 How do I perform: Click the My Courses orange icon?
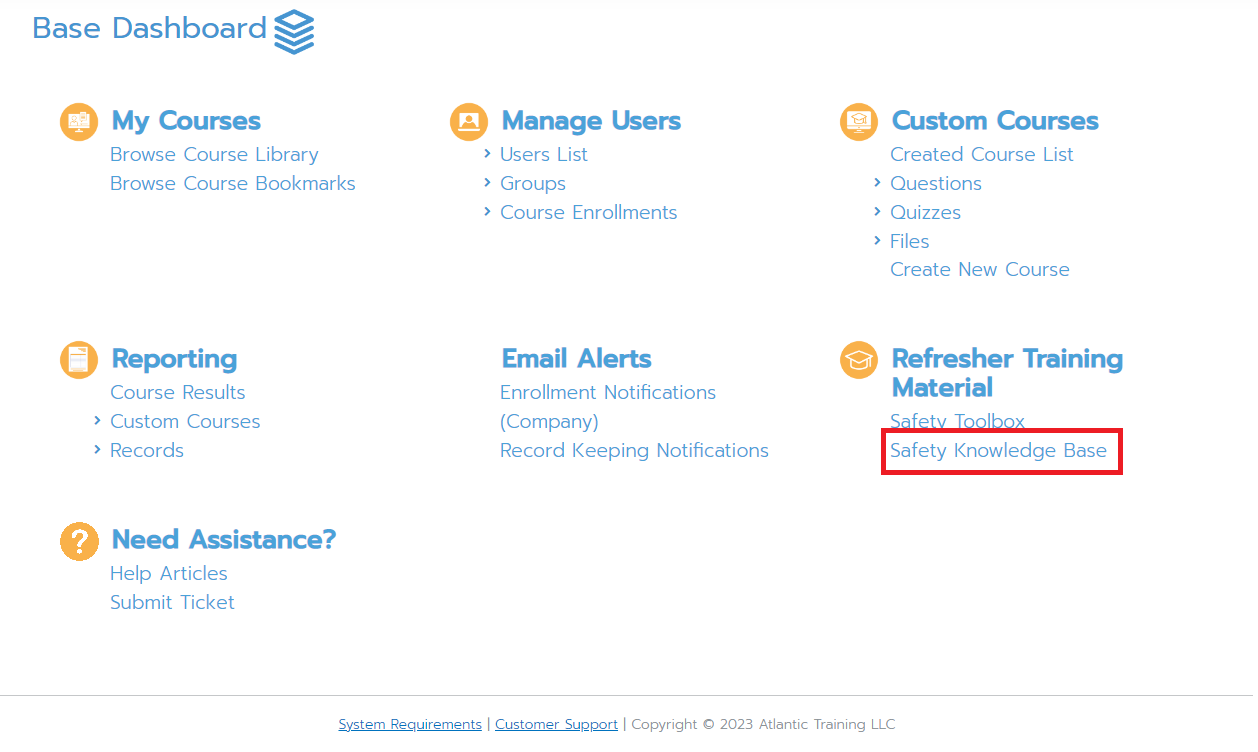coord(79,122)
